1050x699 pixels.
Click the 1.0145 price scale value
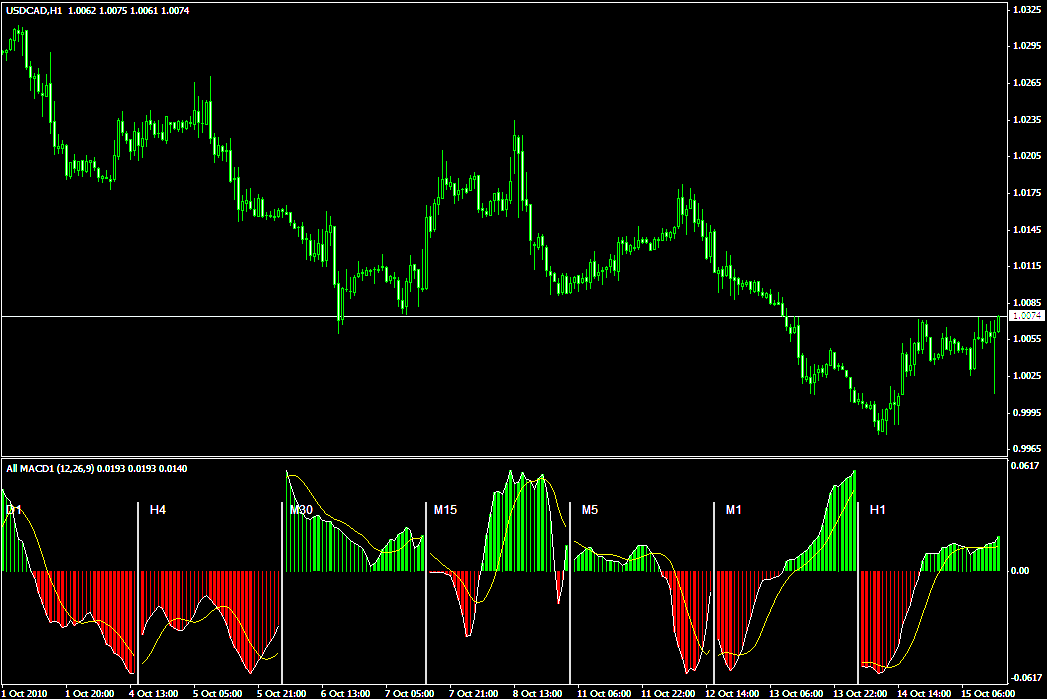[1027, 230]
